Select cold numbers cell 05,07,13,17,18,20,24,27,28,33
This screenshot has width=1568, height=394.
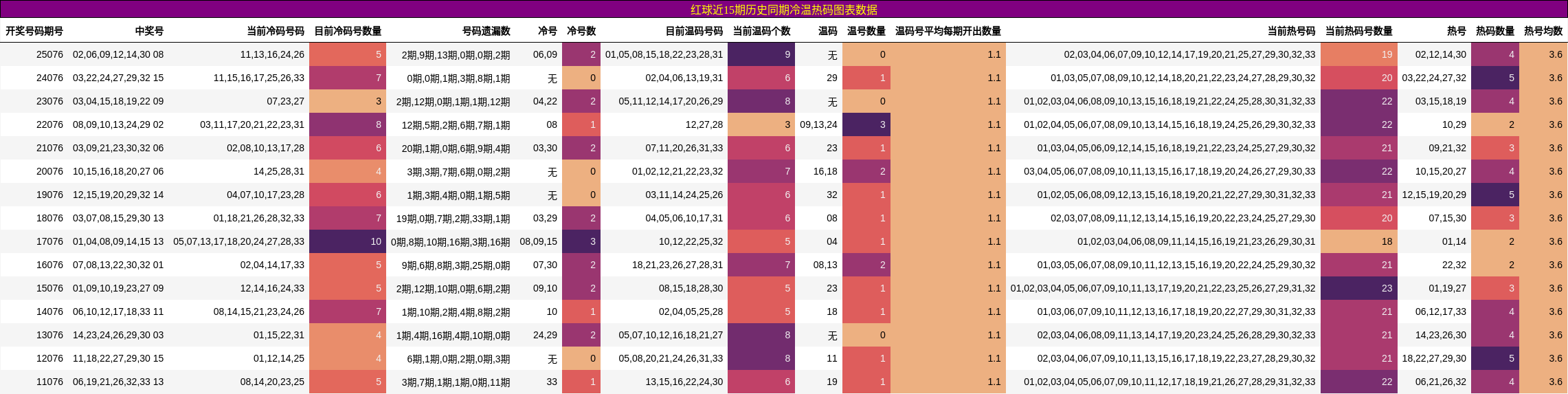(238, 241)
